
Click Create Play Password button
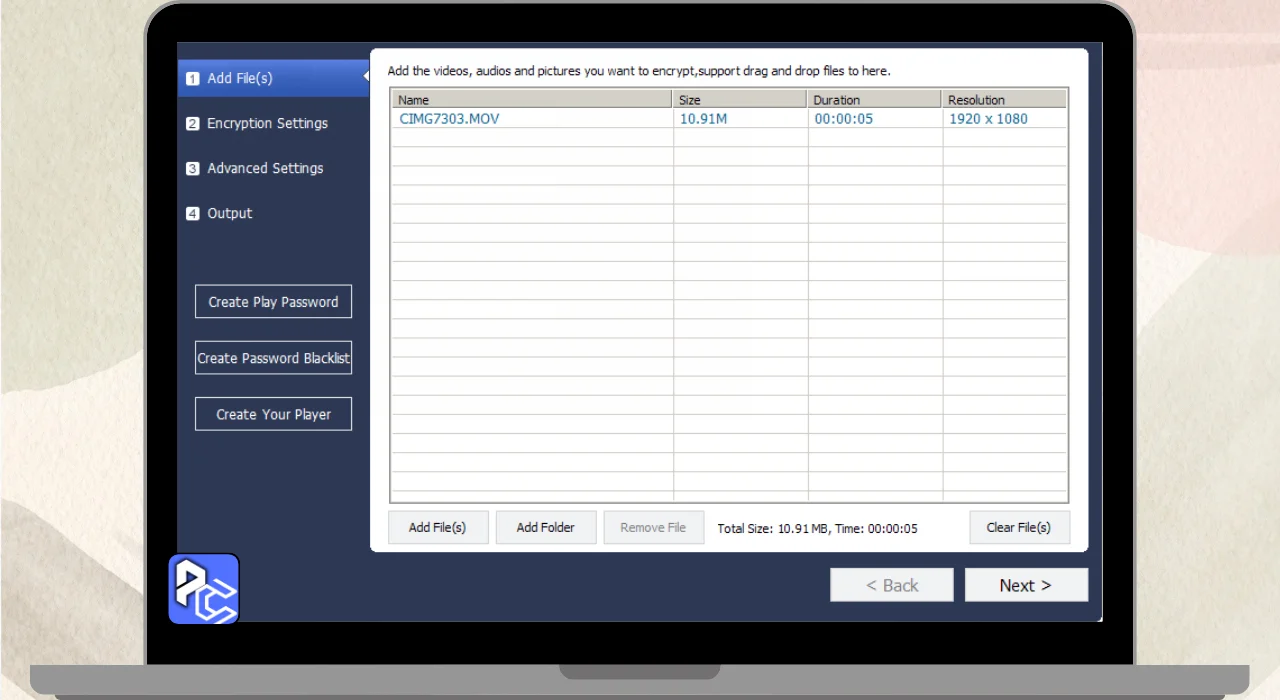click(x=273, y=302)
